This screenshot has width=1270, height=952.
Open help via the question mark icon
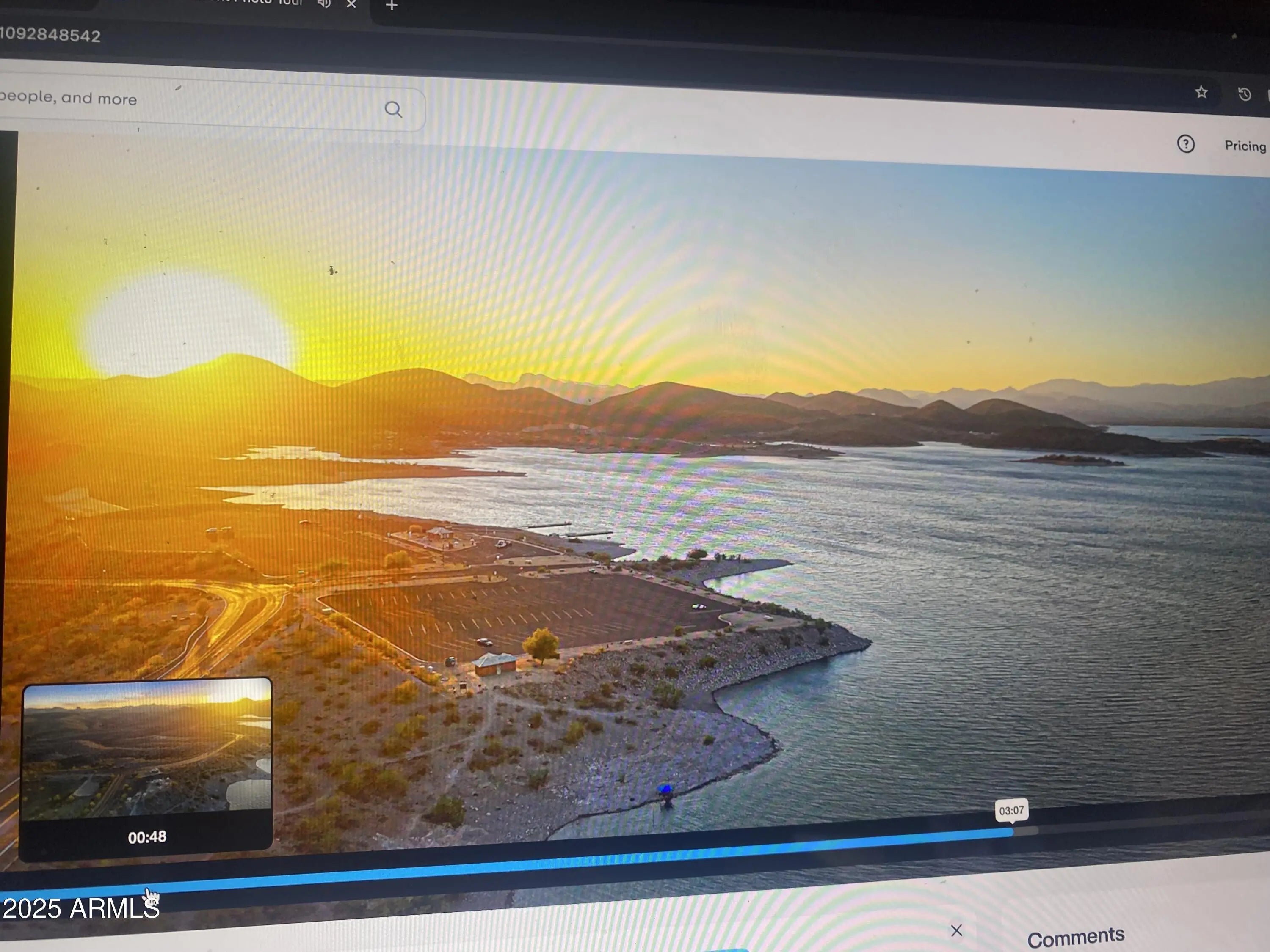click(x=1186, y=143)
